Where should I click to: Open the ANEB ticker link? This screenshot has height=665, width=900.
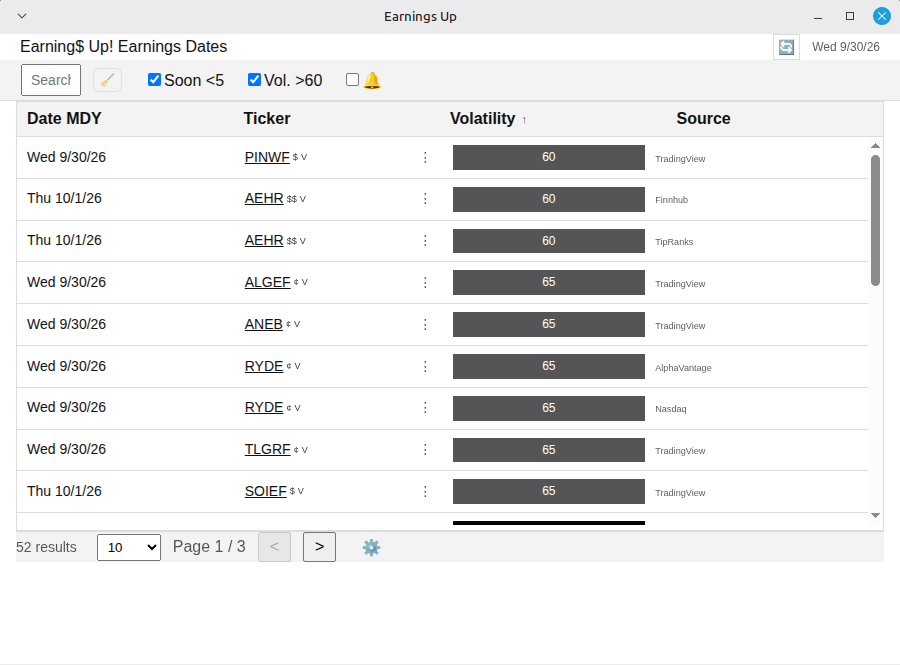[x=263, y=324]
